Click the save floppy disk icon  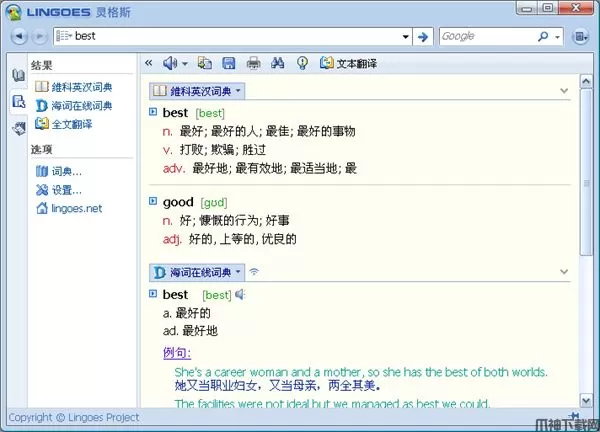point(230,63)
